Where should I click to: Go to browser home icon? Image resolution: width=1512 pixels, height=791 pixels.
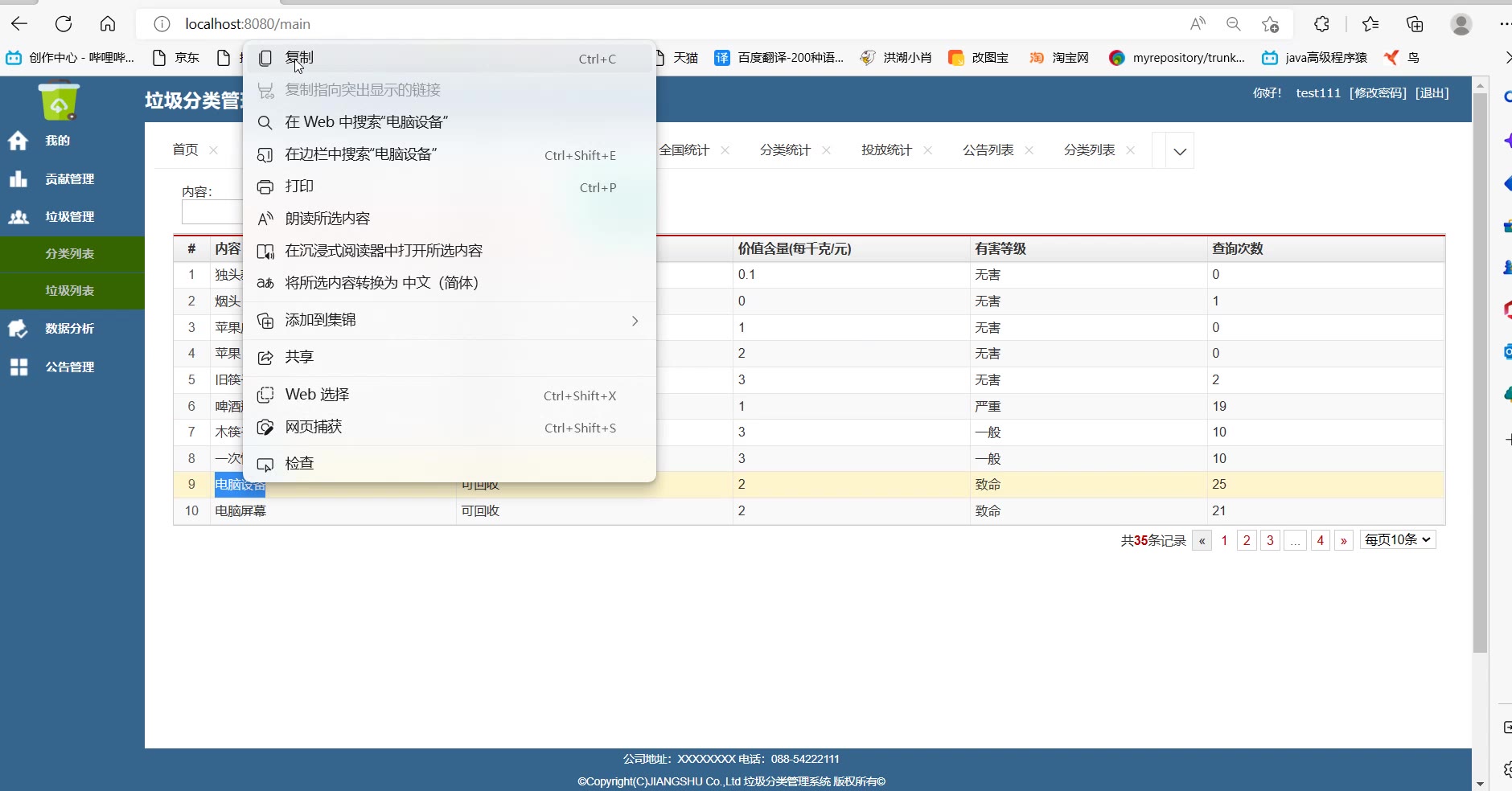pos(108,24)
